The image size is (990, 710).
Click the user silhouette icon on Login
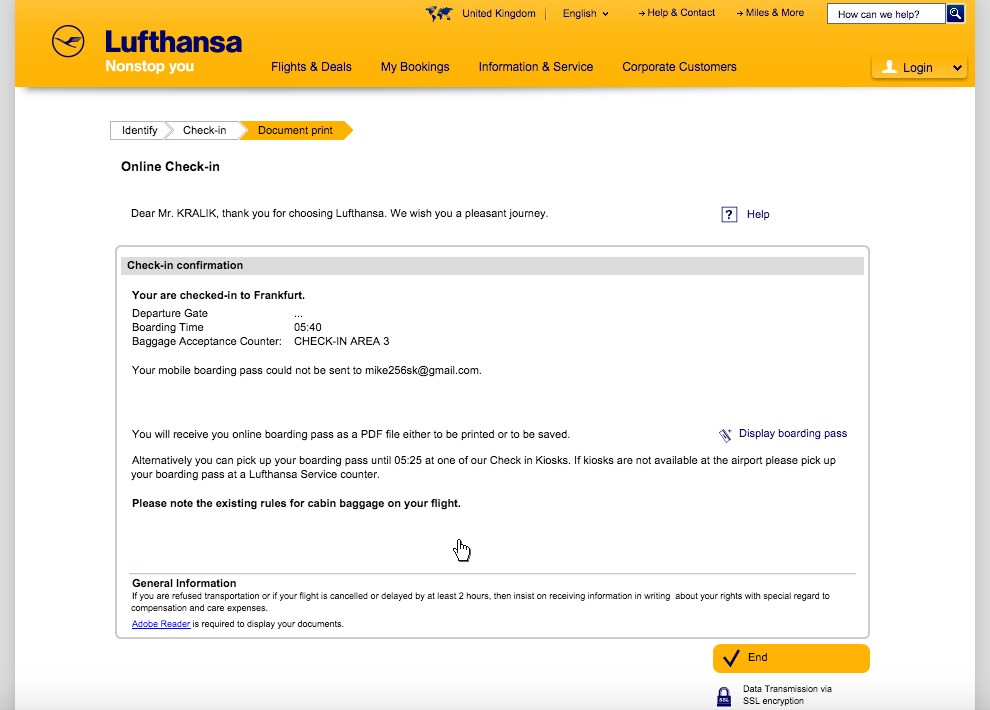point(889,67)
